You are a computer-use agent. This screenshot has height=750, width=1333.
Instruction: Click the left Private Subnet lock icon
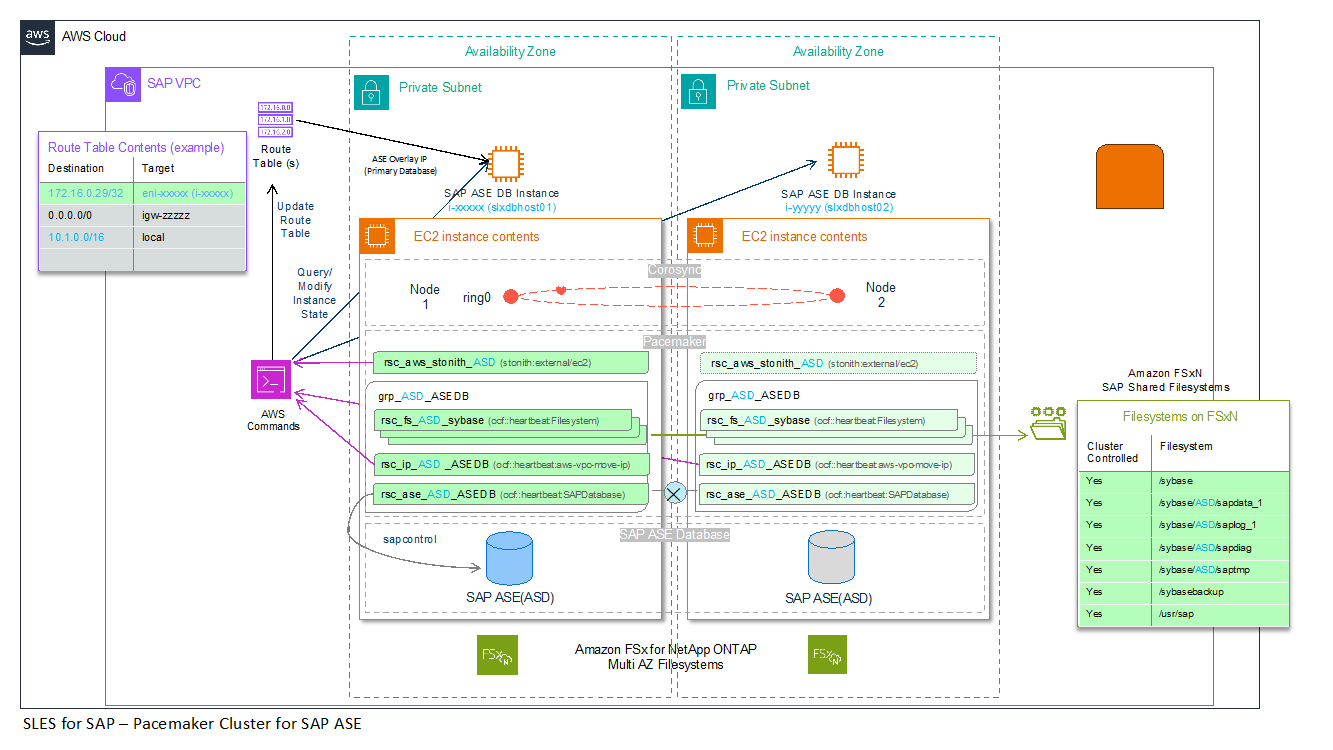[371, 90]
